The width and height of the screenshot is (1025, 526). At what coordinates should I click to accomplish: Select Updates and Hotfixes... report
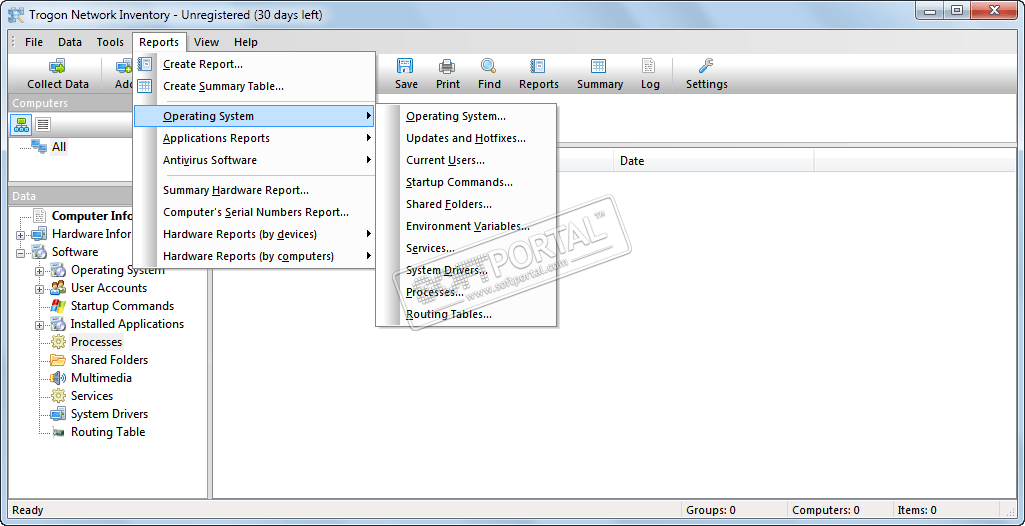click(466, 138)
